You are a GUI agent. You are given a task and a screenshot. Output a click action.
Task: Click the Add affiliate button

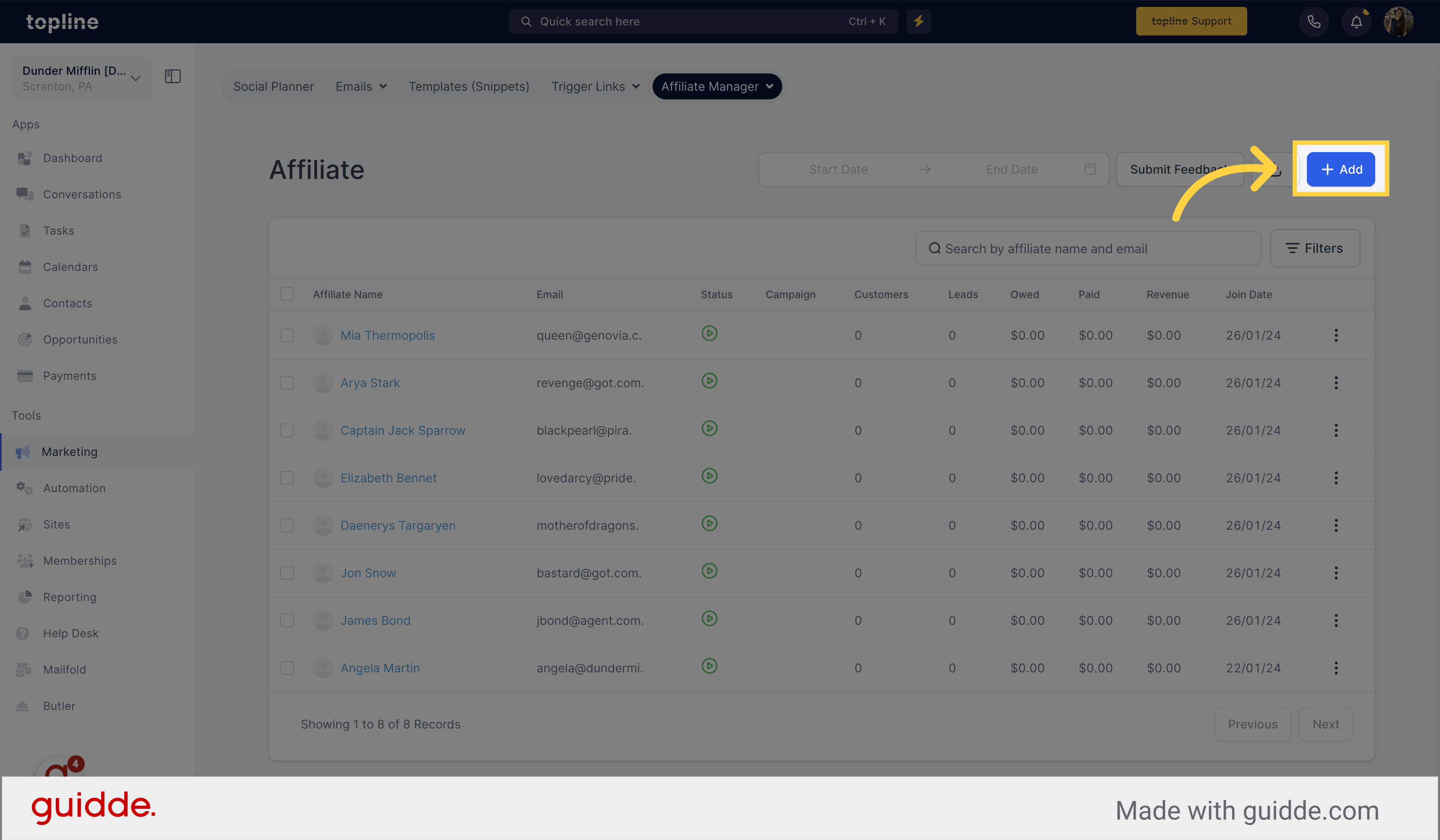1341,170
